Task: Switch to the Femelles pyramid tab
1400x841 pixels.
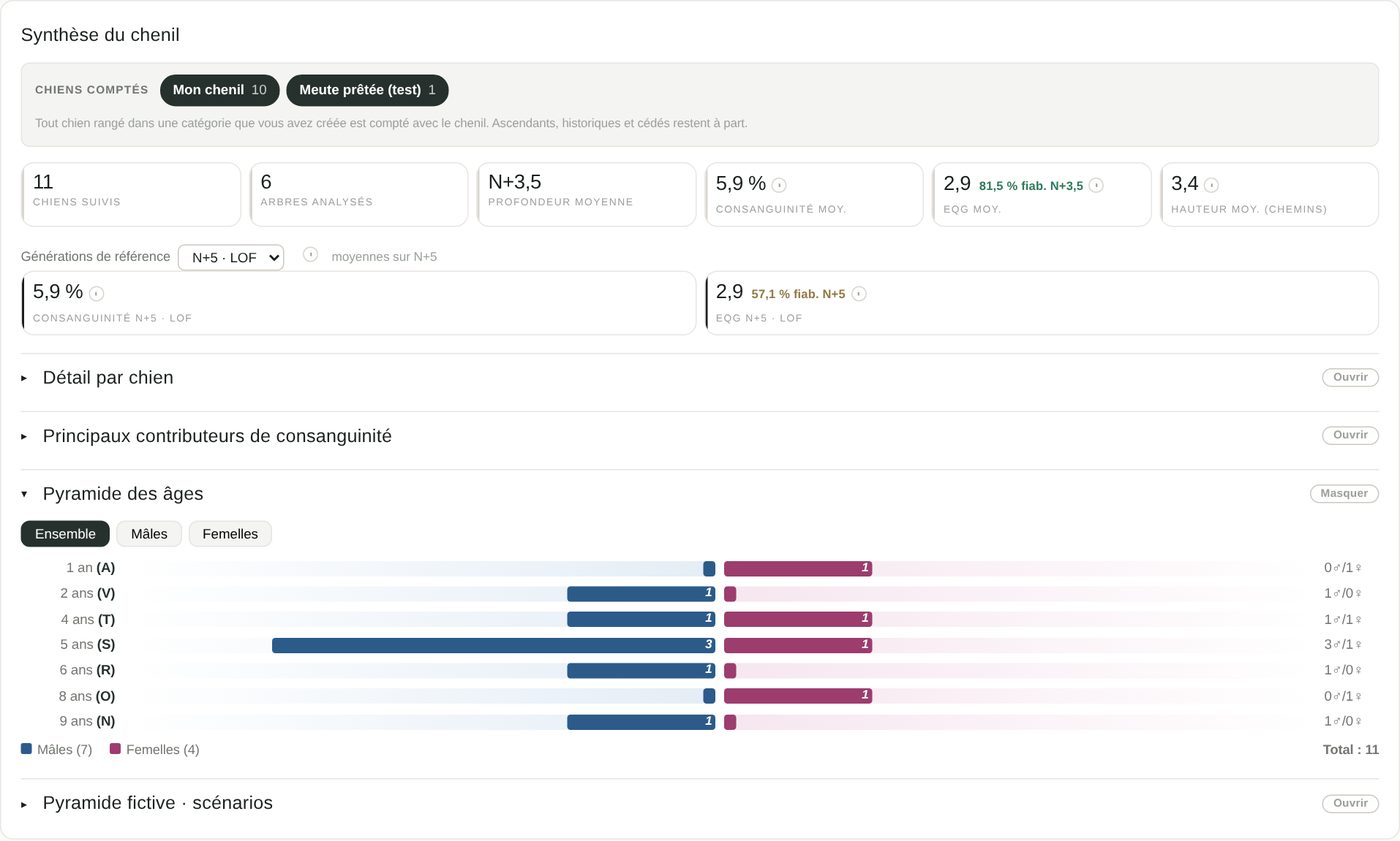Action: (x=230, y=534)
